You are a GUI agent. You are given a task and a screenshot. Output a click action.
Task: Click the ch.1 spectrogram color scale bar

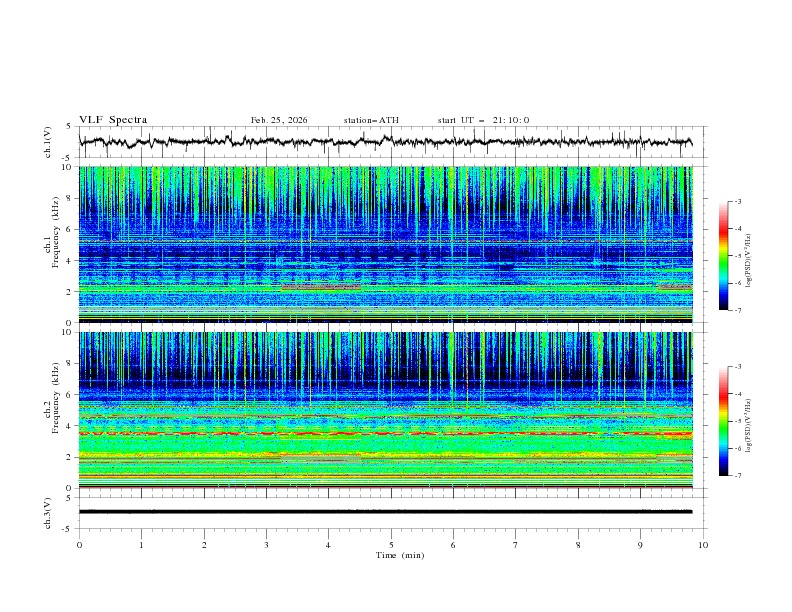pos(724,256)
